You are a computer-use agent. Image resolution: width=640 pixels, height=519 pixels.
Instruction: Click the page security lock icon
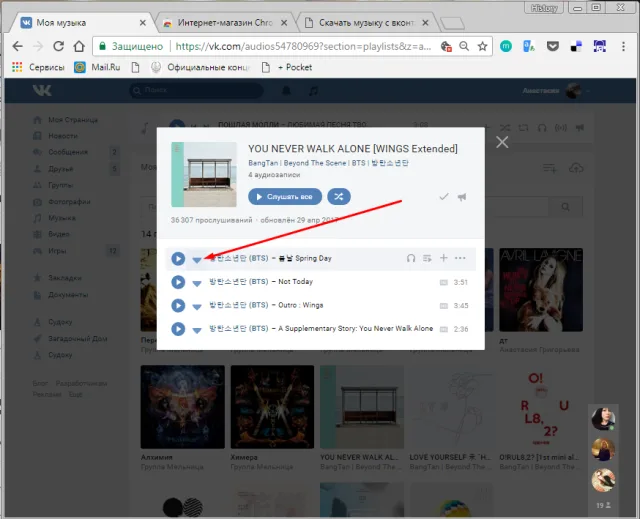(103, 46)
